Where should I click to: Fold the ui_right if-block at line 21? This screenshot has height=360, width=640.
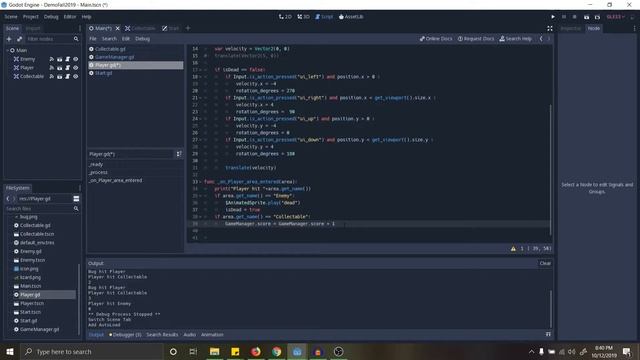pos(200,98)
